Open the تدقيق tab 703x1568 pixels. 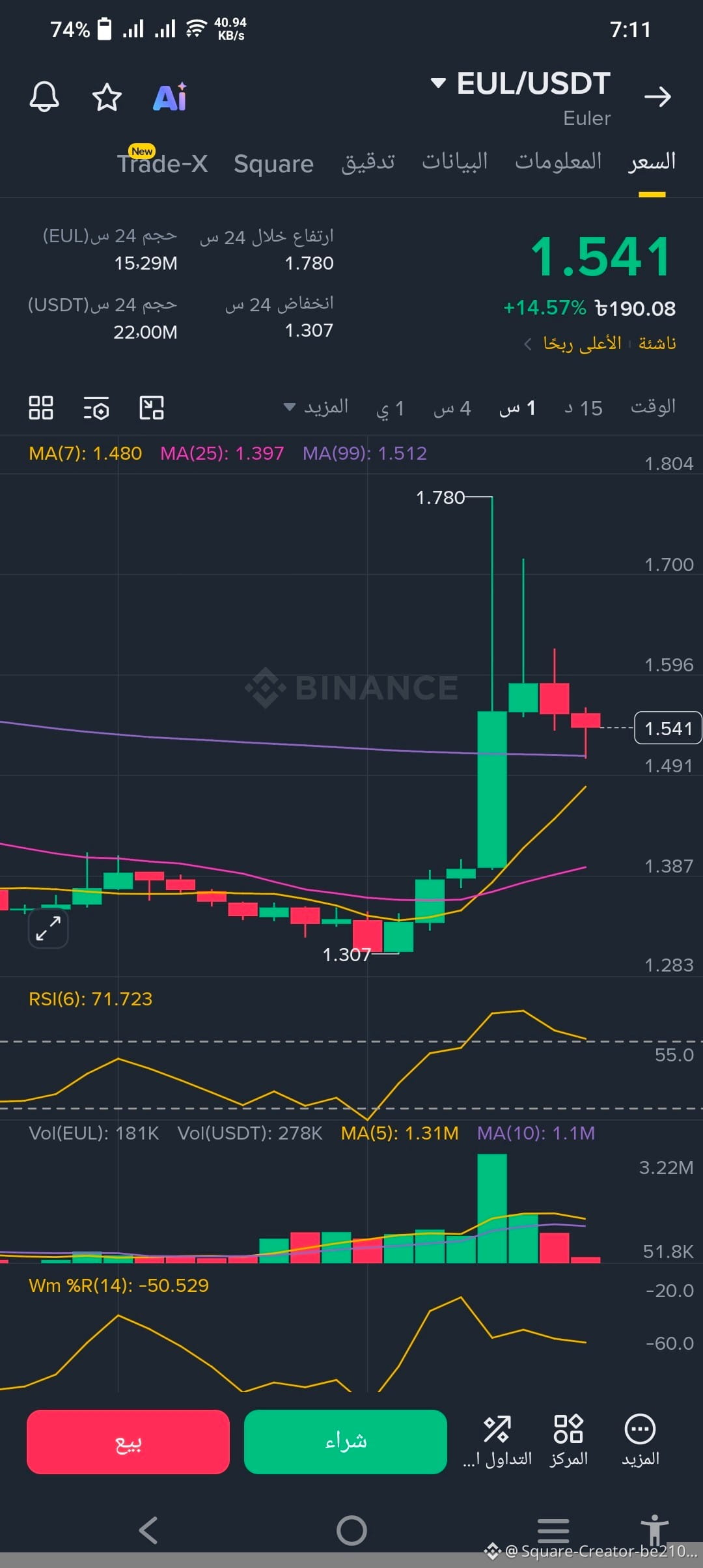(368, 162)
